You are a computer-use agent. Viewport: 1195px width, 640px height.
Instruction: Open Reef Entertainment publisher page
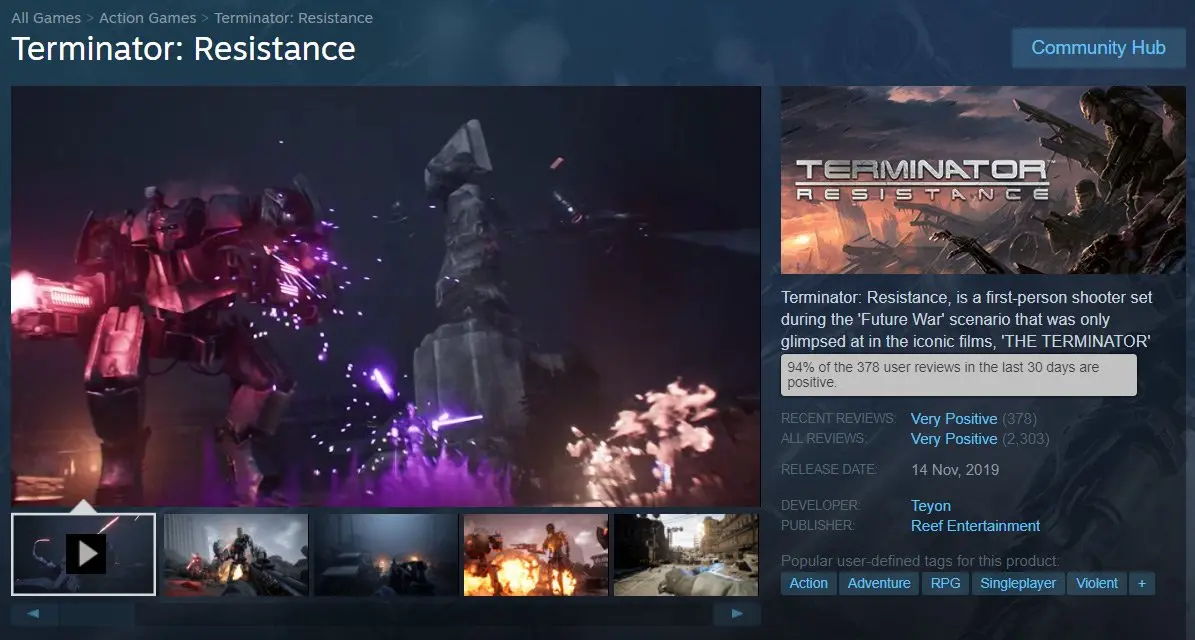coord(975,526)
